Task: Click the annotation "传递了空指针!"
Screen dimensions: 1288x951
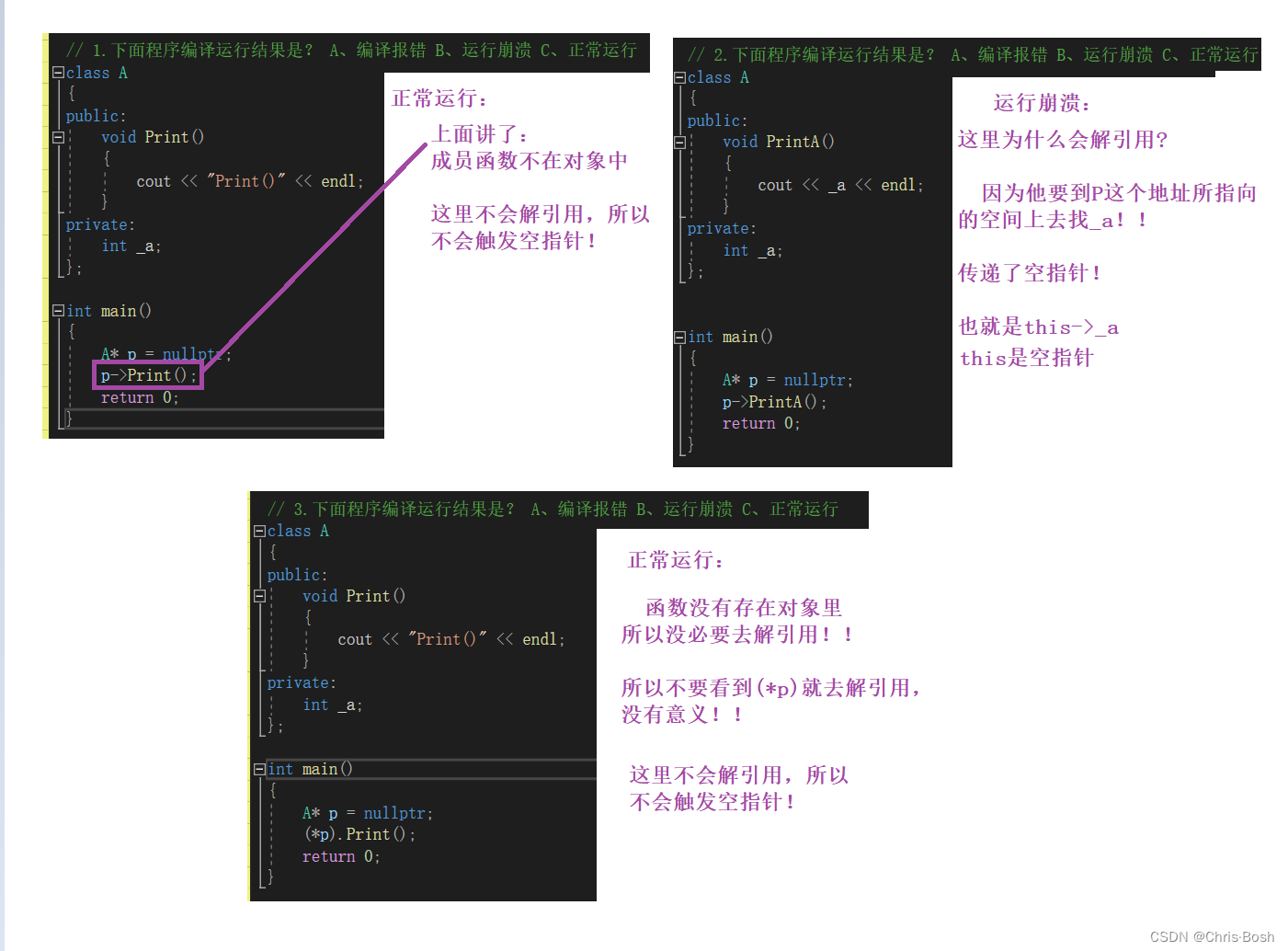Action: click(1030, 273)
